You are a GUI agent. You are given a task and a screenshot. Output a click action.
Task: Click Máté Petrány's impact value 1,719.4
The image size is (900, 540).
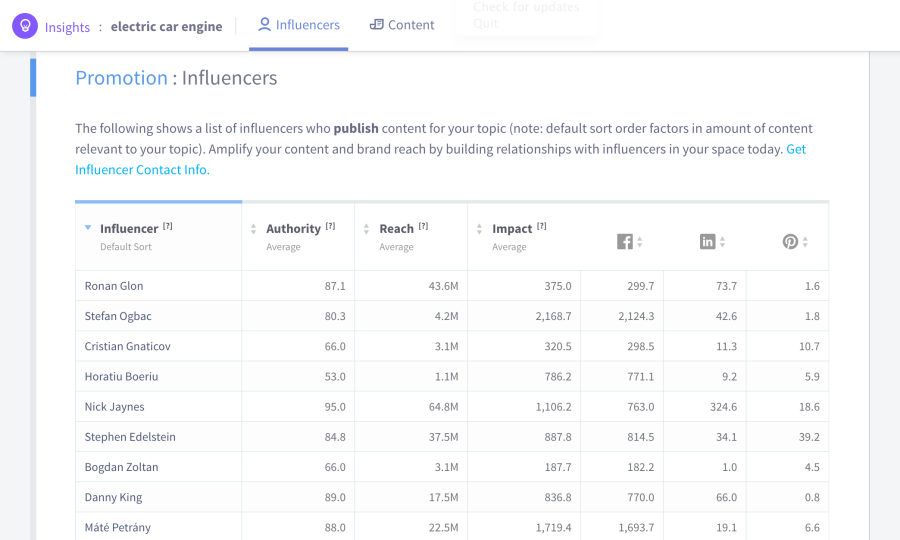pos(553,527)
